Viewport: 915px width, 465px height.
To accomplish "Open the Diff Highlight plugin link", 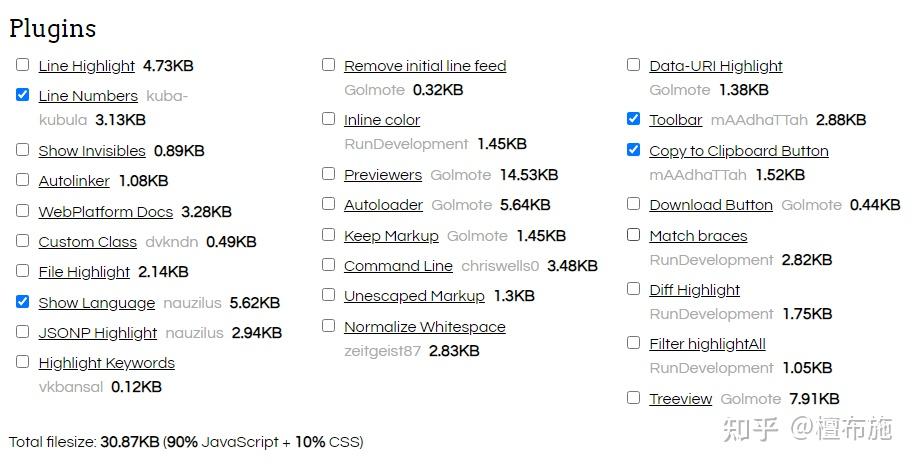I will click(x=694, y=290).
